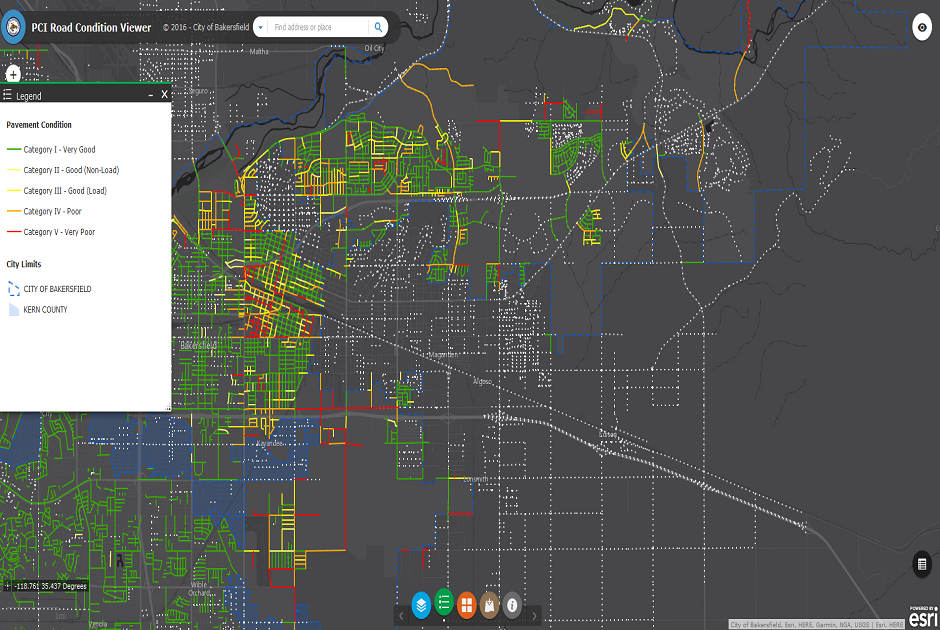Open the gray About info widget
This screenshot has width=940, height=630.
[513, 604]
